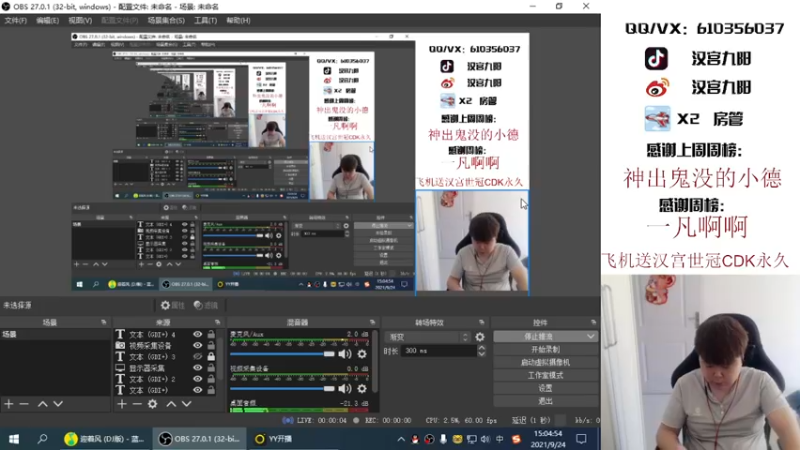This screenshot has height=450, width=800.
Task: Open the Windows notification center icon
Action: pos(581,439)
